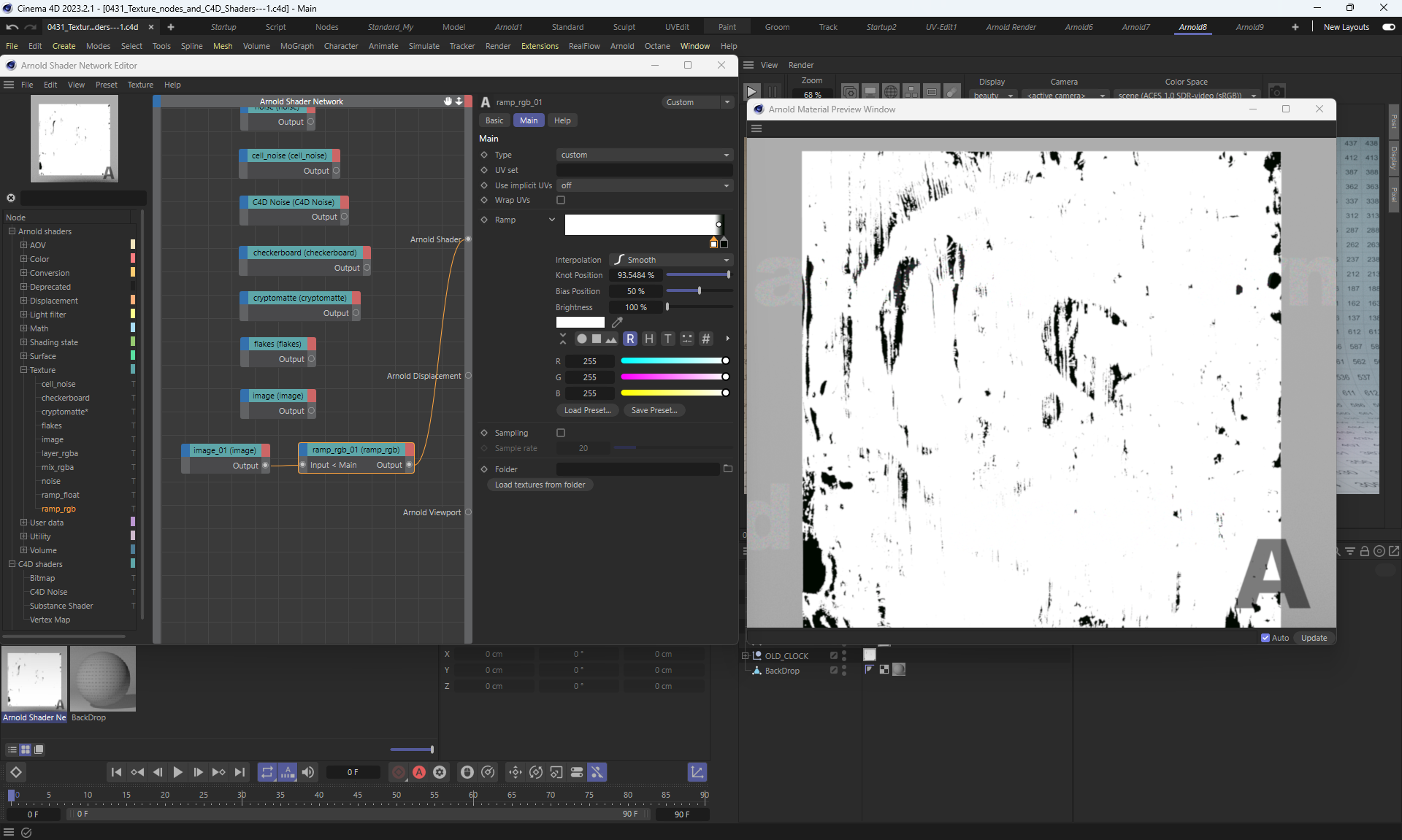
Task: Click the folder browse icon next to Folder field
Action: click(727, 469)
